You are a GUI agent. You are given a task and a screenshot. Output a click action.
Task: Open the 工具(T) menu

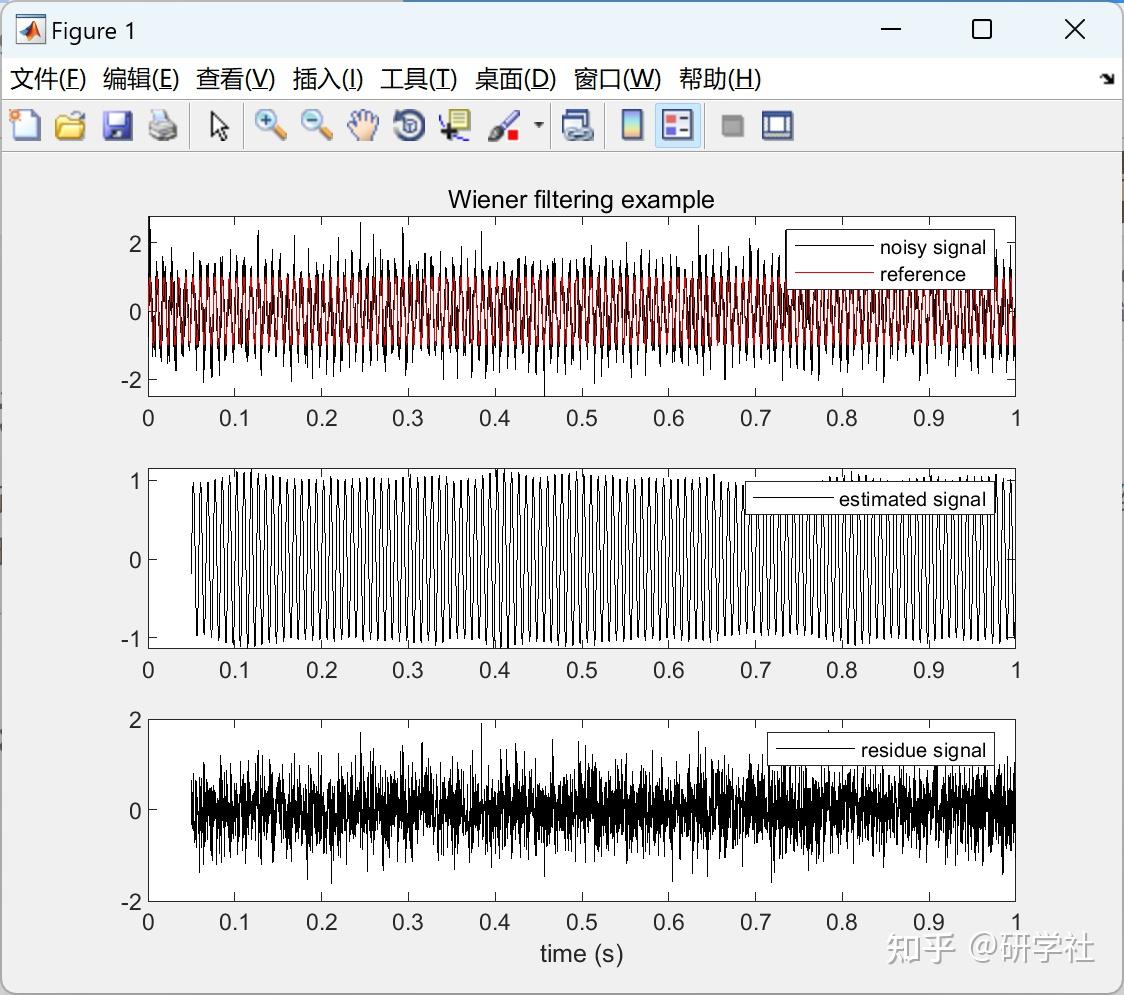pyautogui.click(x=419, y=79)
